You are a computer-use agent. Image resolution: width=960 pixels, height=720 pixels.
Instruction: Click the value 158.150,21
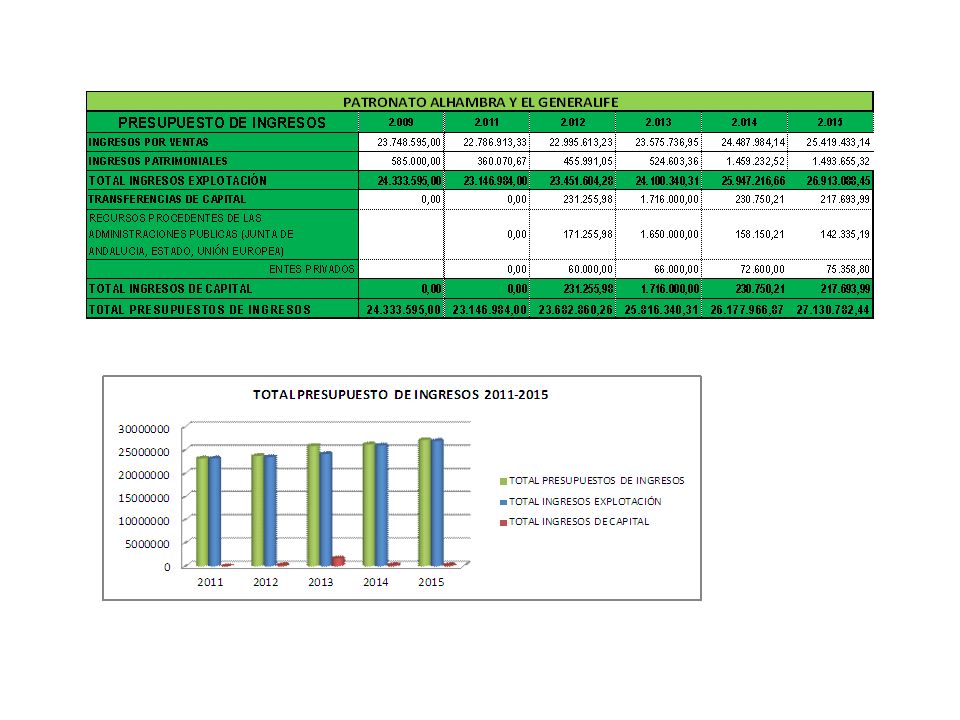pos(760,234)
